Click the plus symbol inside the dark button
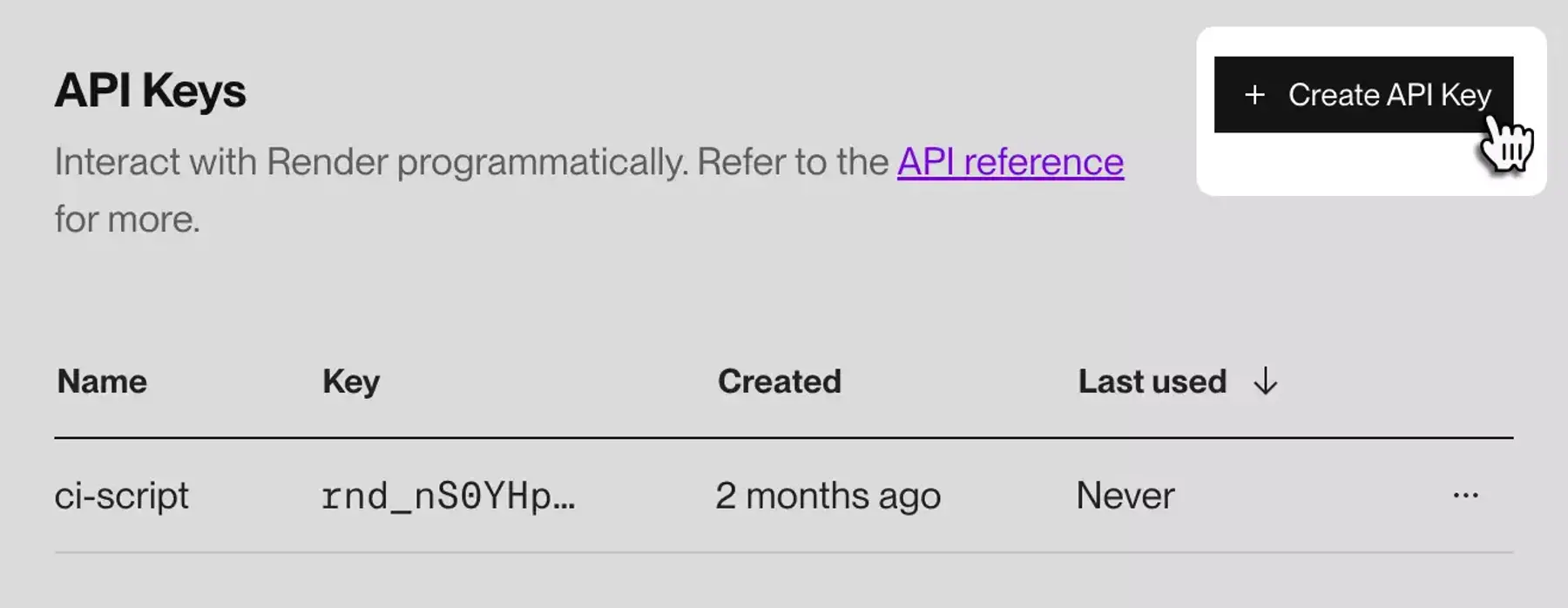The image size is (1568, 608). coord(1254,94)
